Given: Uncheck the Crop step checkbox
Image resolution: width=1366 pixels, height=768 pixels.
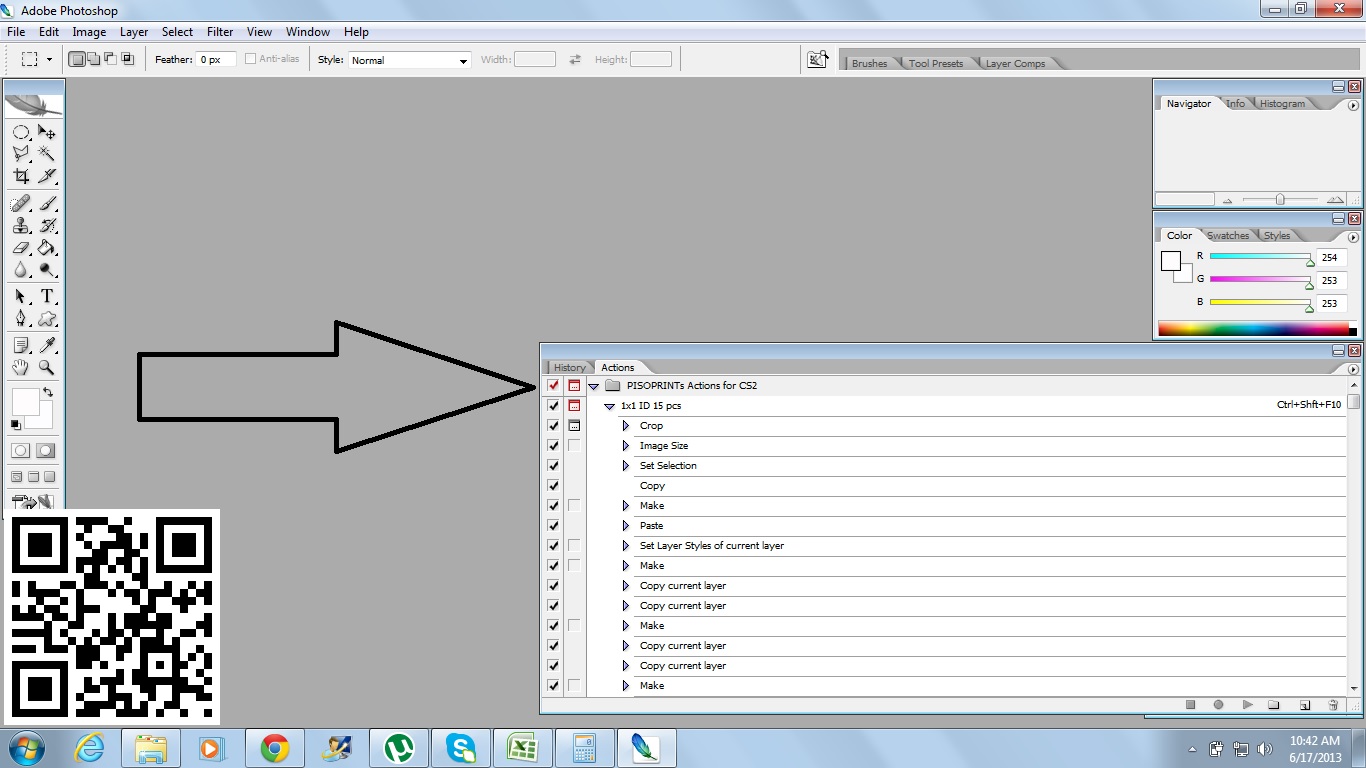Looking at the screenshot, I should pos(553,425).
